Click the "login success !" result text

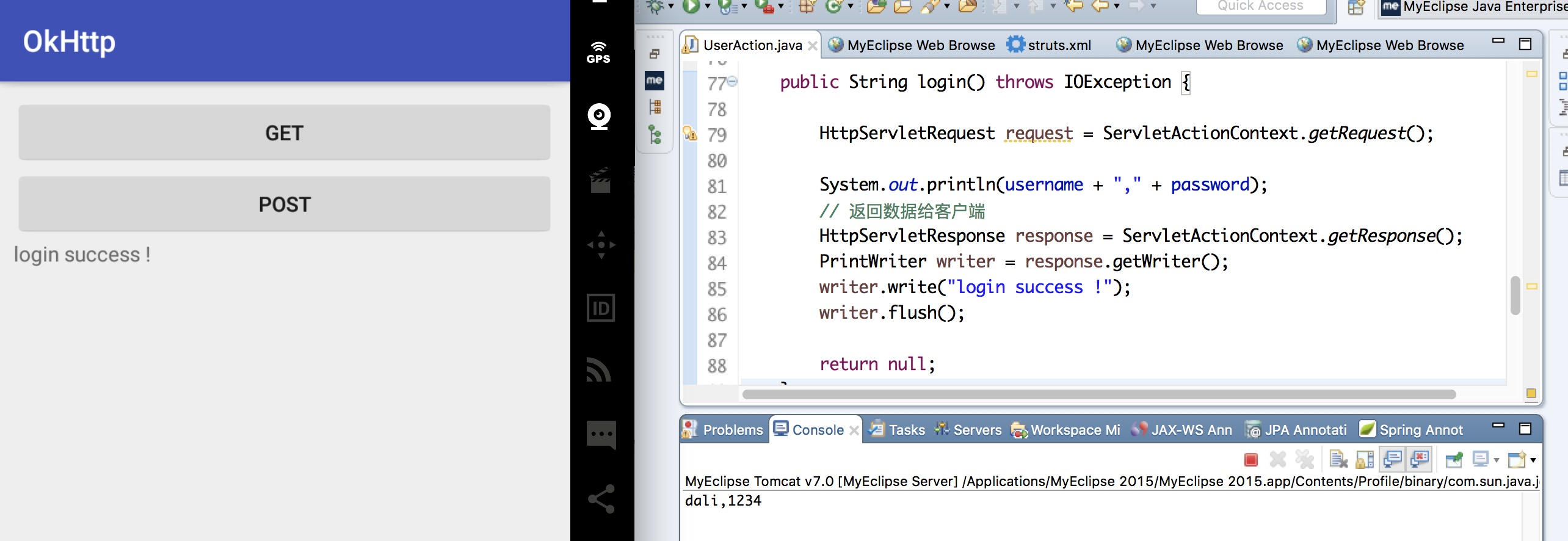(x=82, y=255)
